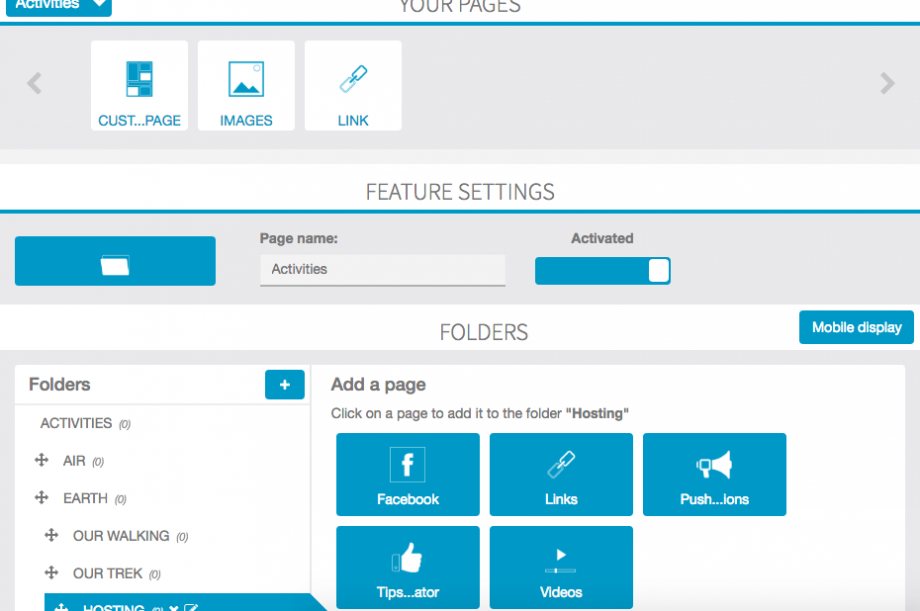Open the Activities dropdown at top
Screen dimensions: 920x611
pyautogui.click(x=58, y=6)
